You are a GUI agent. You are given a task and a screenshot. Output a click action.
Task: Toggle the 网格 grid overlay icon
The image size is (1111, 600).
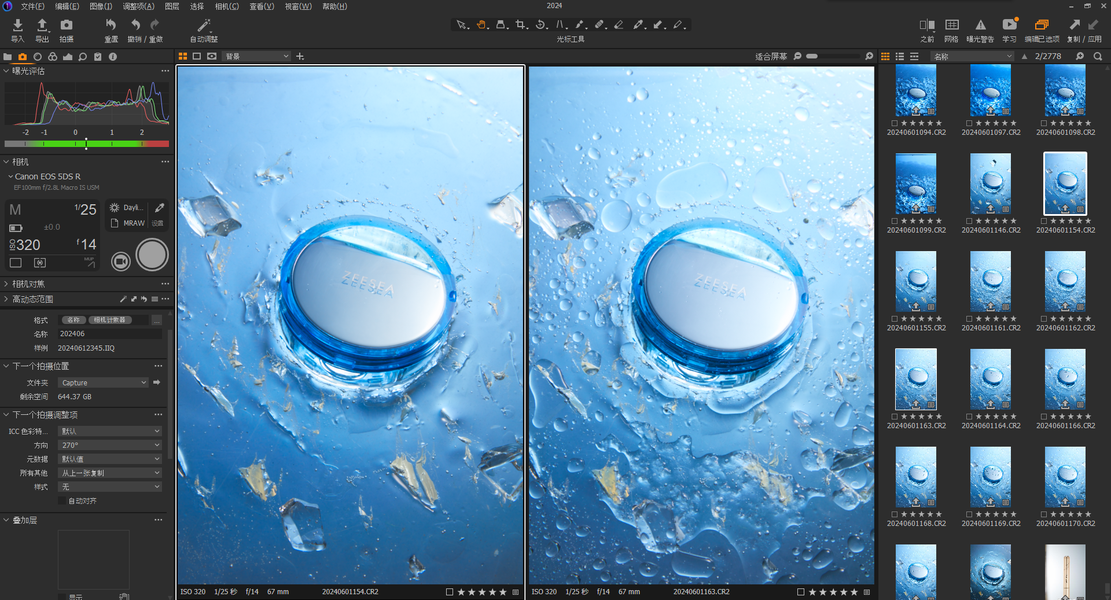coord(952,26)
